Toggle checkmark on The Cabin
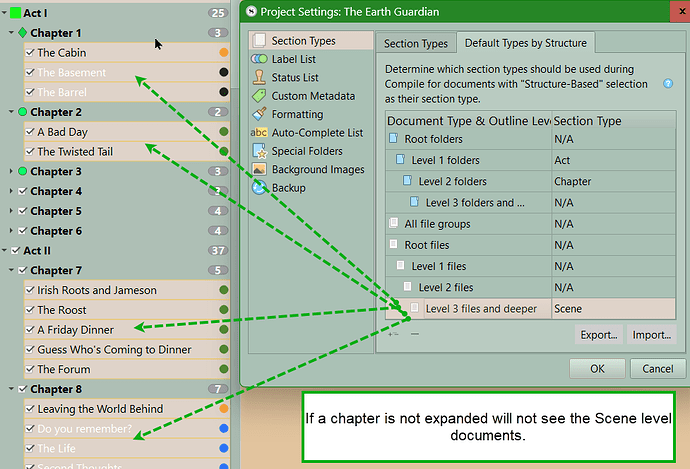This screenshot has width=690, height=469. click(x=29, y=53)
